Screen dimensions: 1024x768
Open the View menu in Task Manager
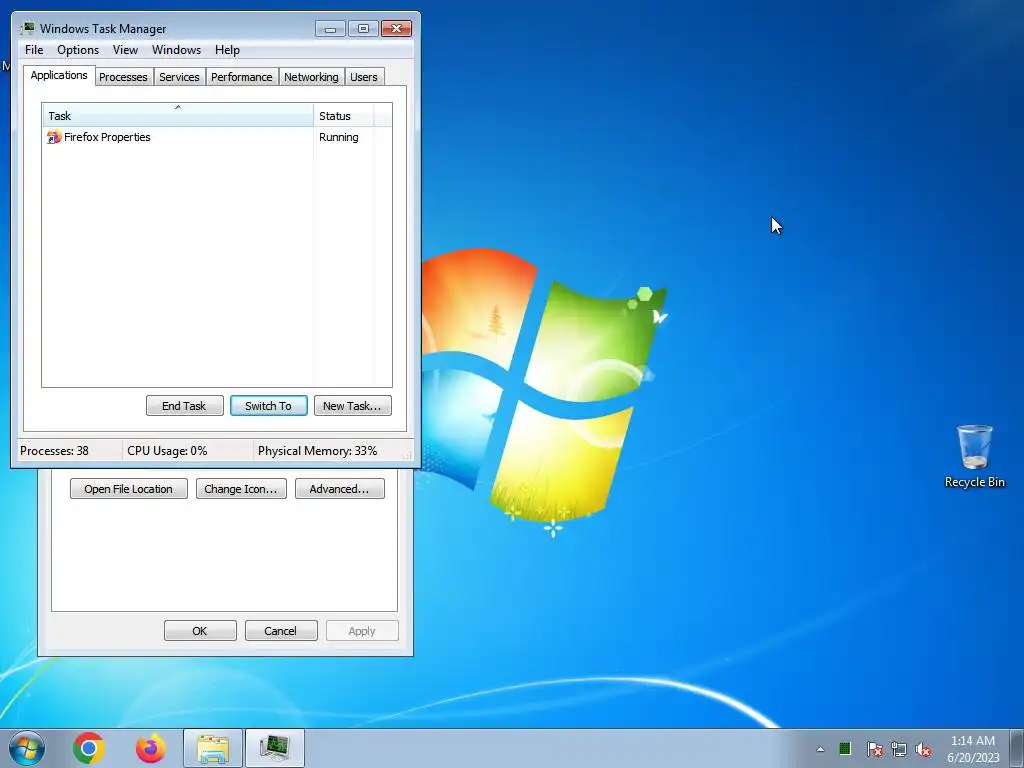click(x=125, y=50)
